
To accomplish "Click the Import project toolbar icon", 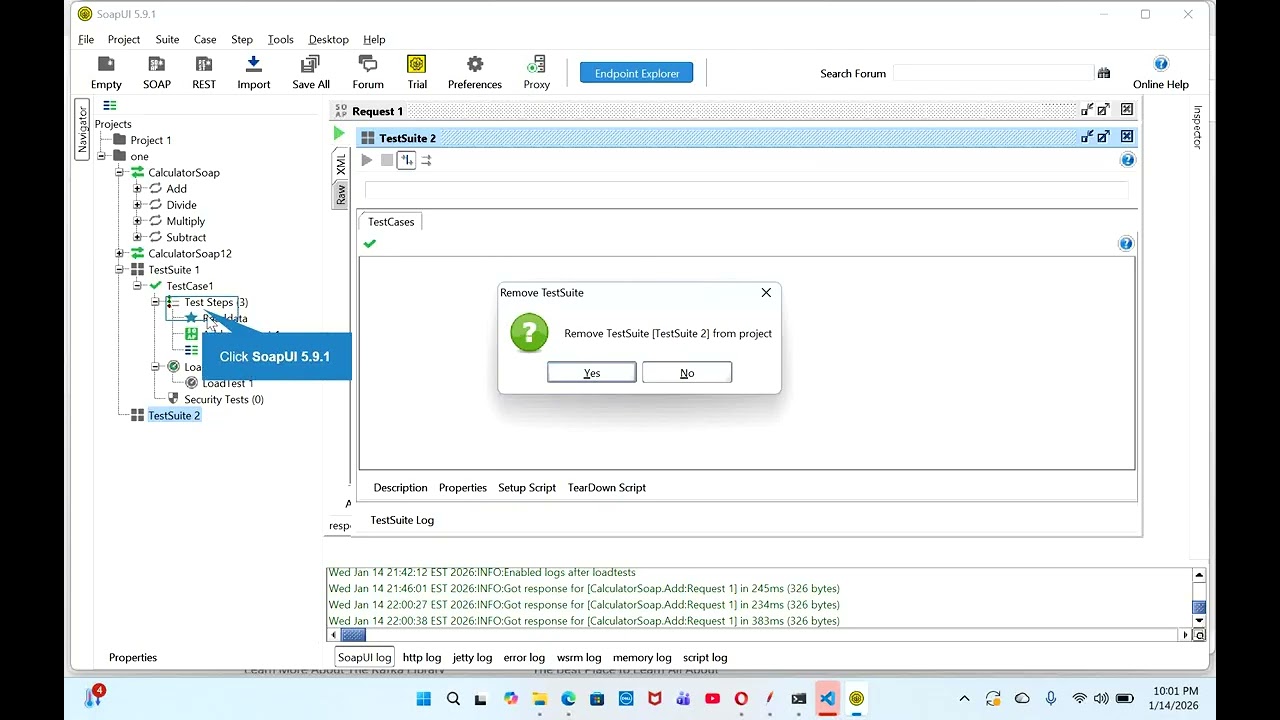I will point(254,73).
